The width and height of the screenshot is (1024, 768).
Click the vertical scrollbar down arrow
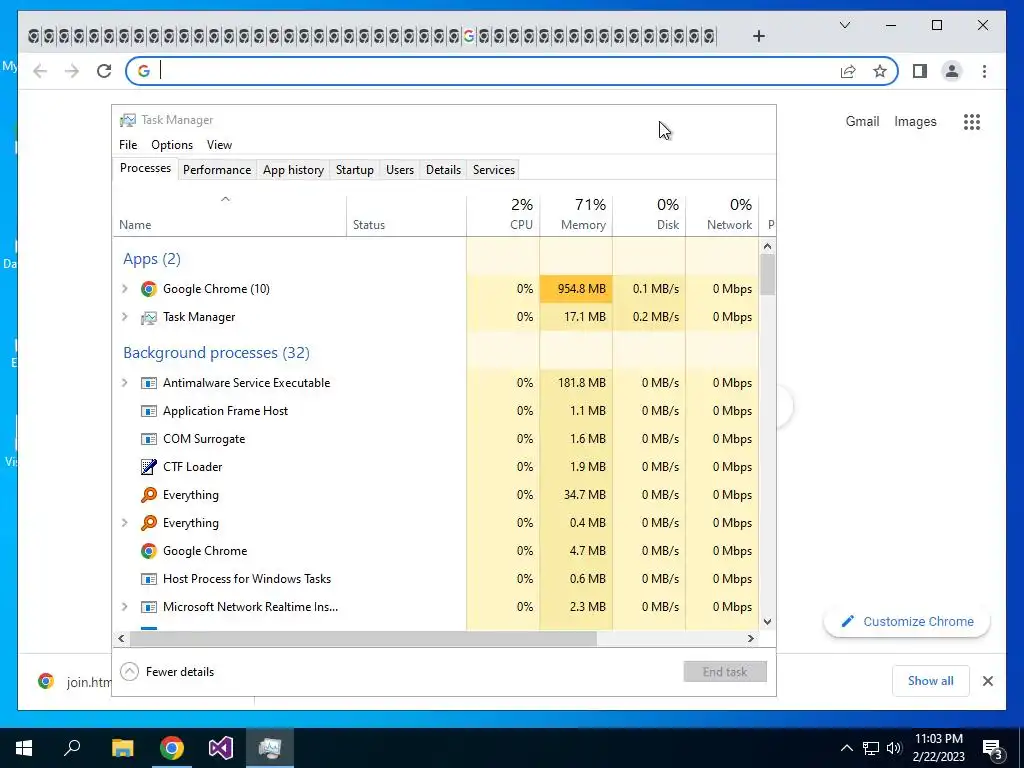pyautogui.click(x=767, y=622)
